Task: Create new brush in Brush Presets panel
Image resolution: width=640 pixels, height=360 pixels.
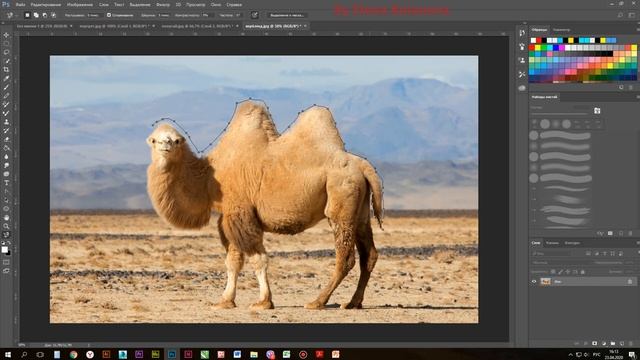Action: tap(621, 233)
